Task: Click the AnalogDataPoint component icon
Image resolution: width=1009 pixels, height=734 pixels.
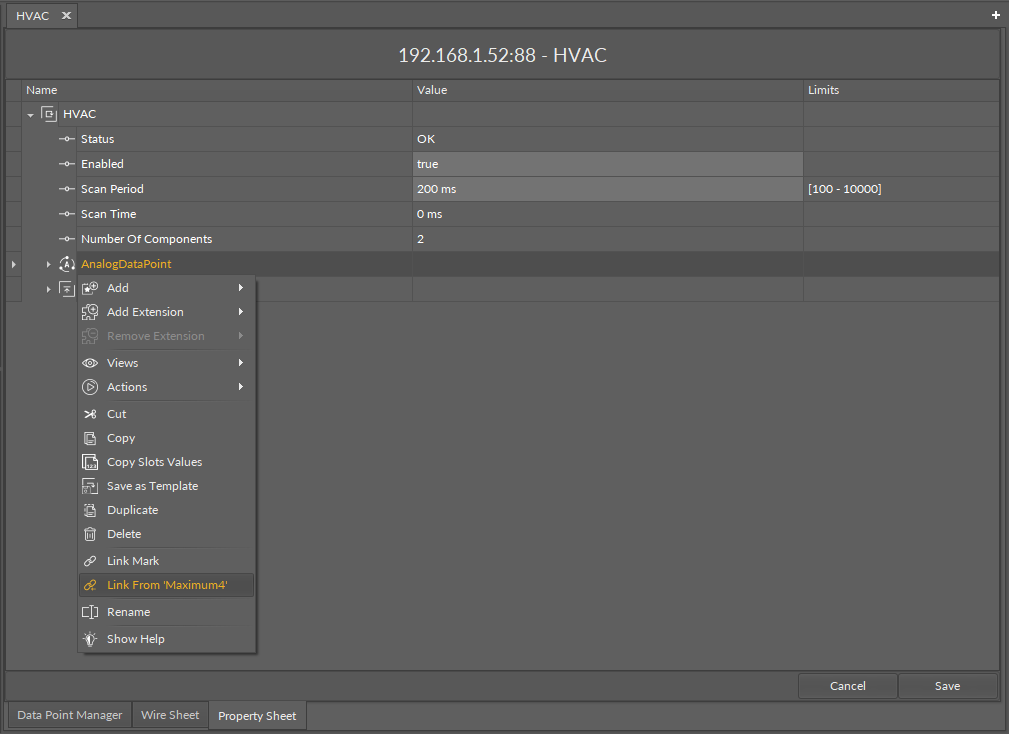Action: point(67,264)
